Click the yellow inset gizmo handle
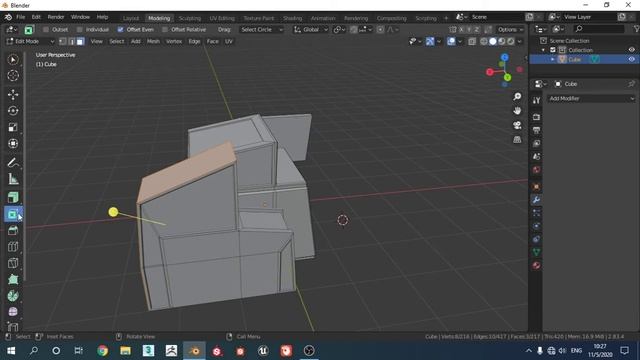 click(x=113, y=212)
